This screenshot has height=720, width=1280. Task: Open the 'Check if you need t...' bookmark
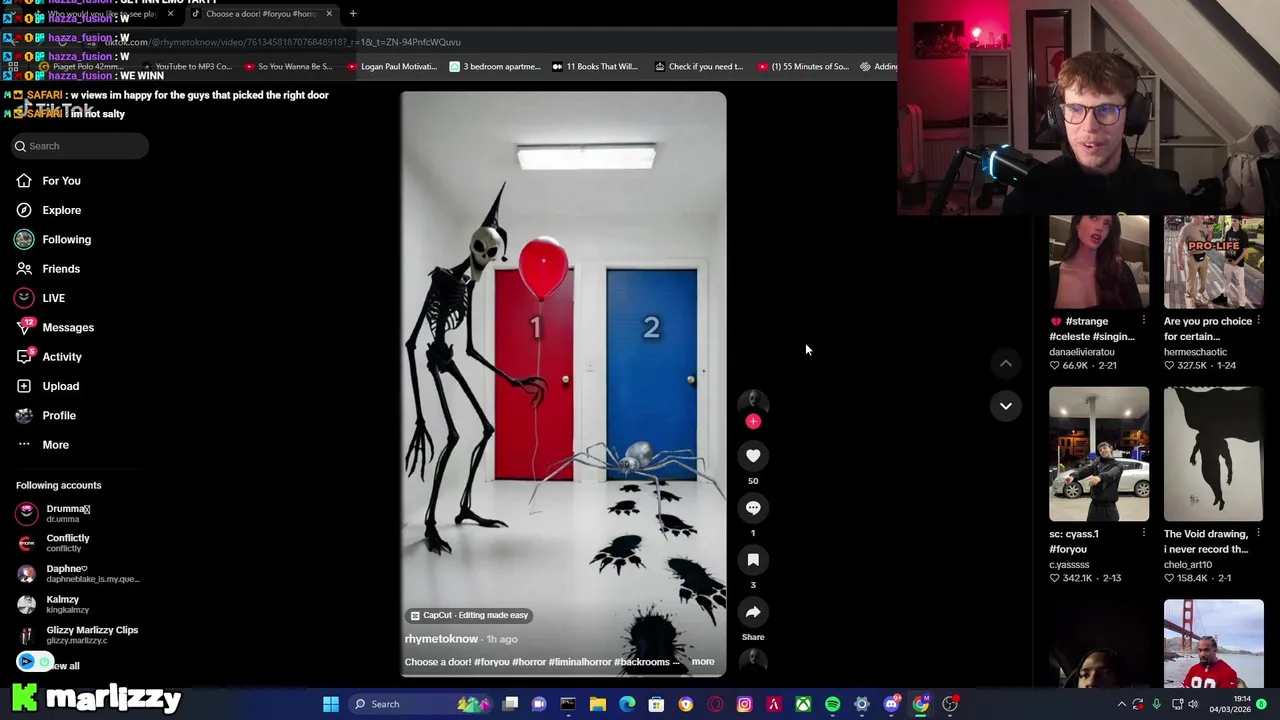[x=699, y=67]
